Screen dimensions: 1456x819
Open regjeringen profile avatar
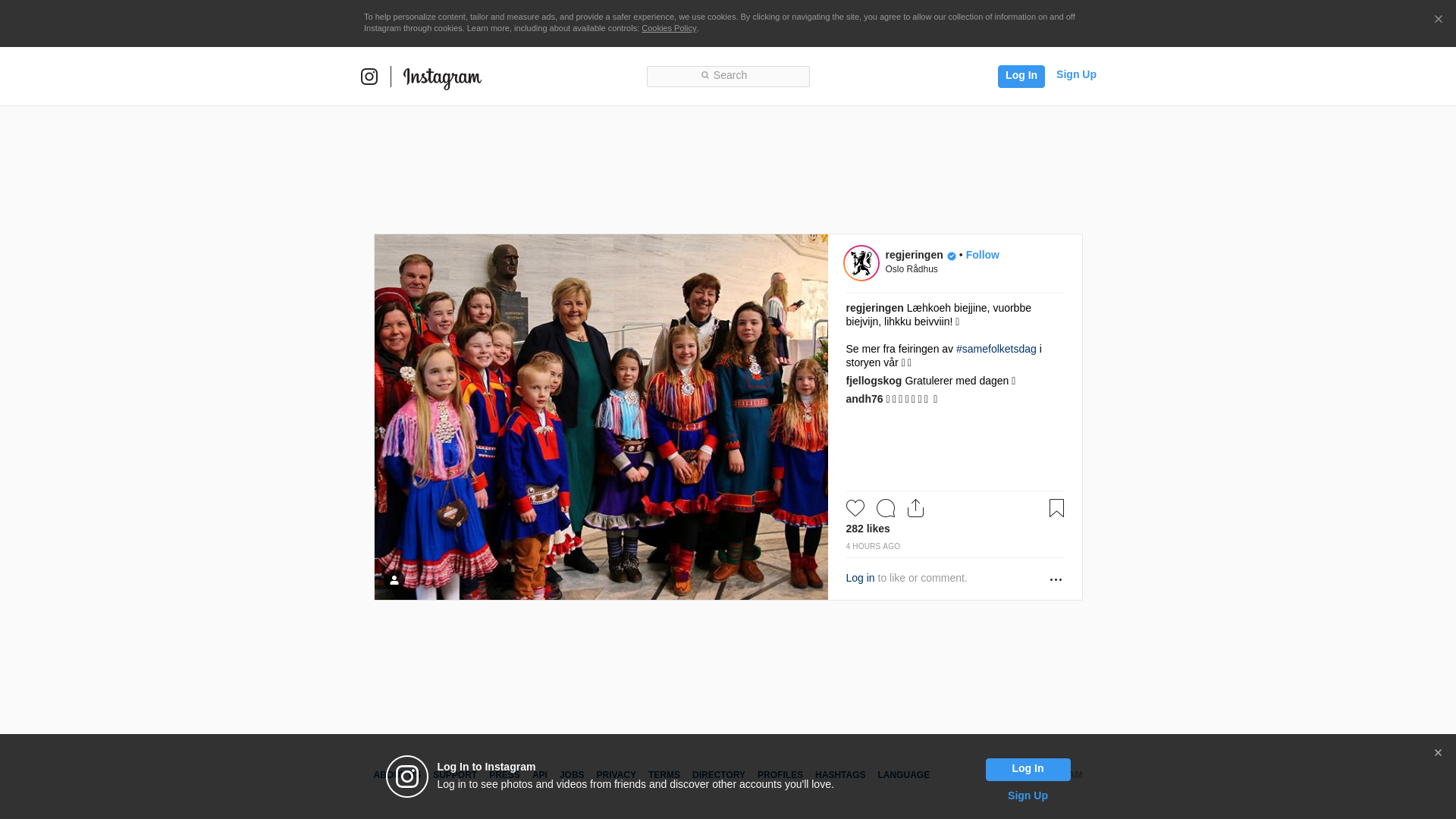coord(861,263)
